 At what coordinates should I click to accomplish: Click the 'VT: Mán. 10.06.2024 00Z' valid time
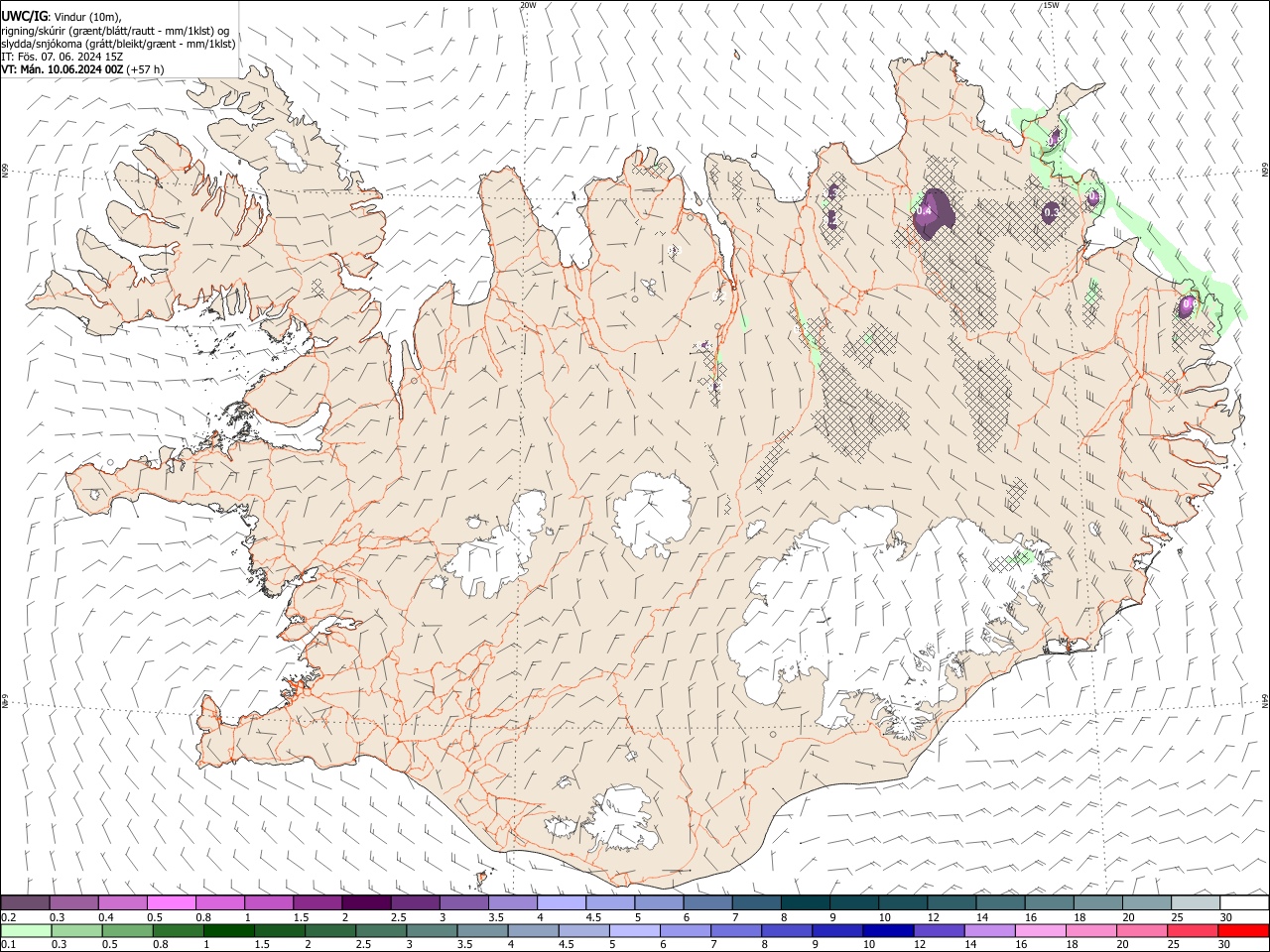(x=62, y=69)
